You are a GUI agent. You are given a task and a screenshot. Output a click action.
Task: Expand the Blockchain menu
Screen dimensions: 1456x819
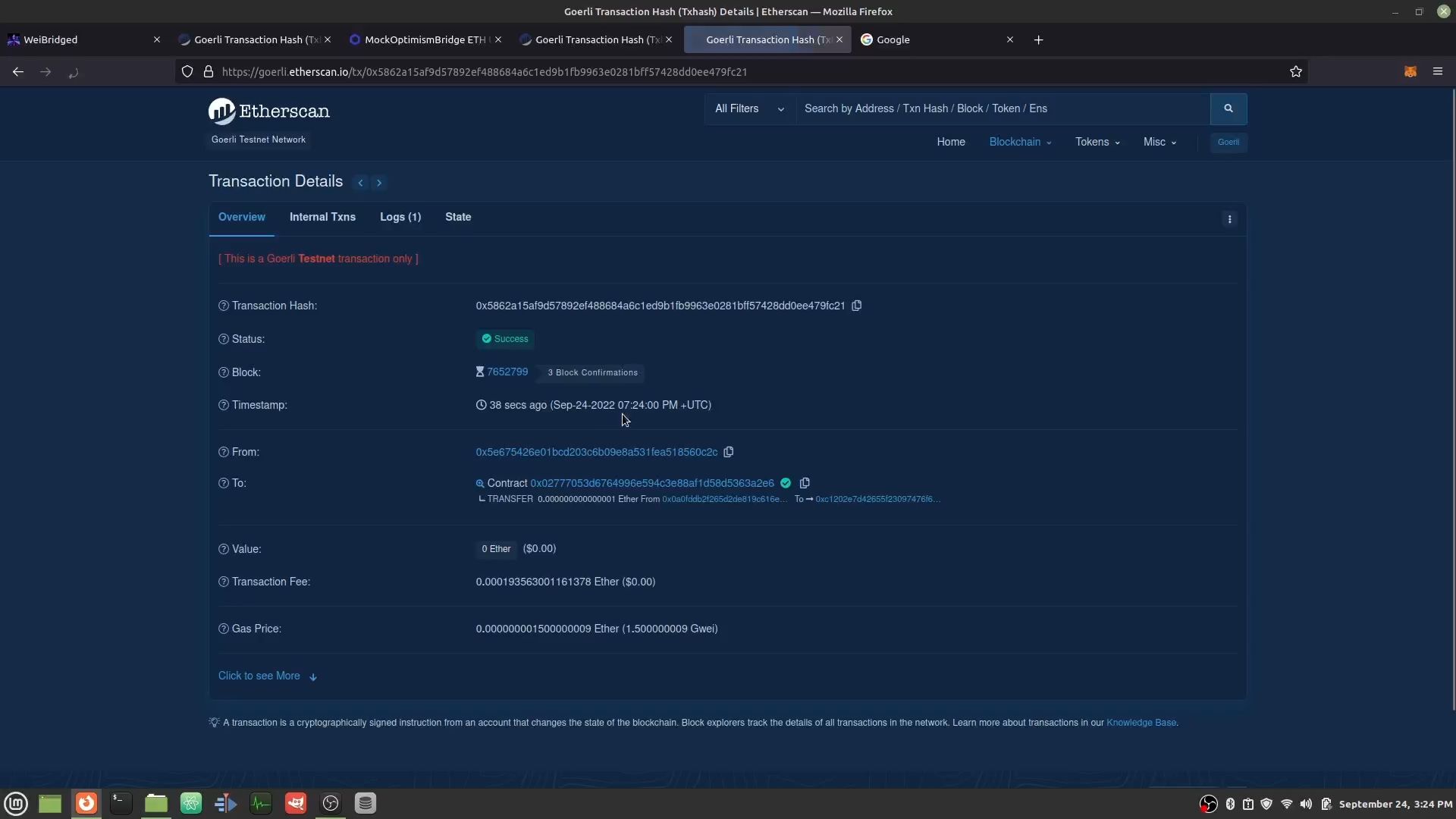pos(1020,142)
